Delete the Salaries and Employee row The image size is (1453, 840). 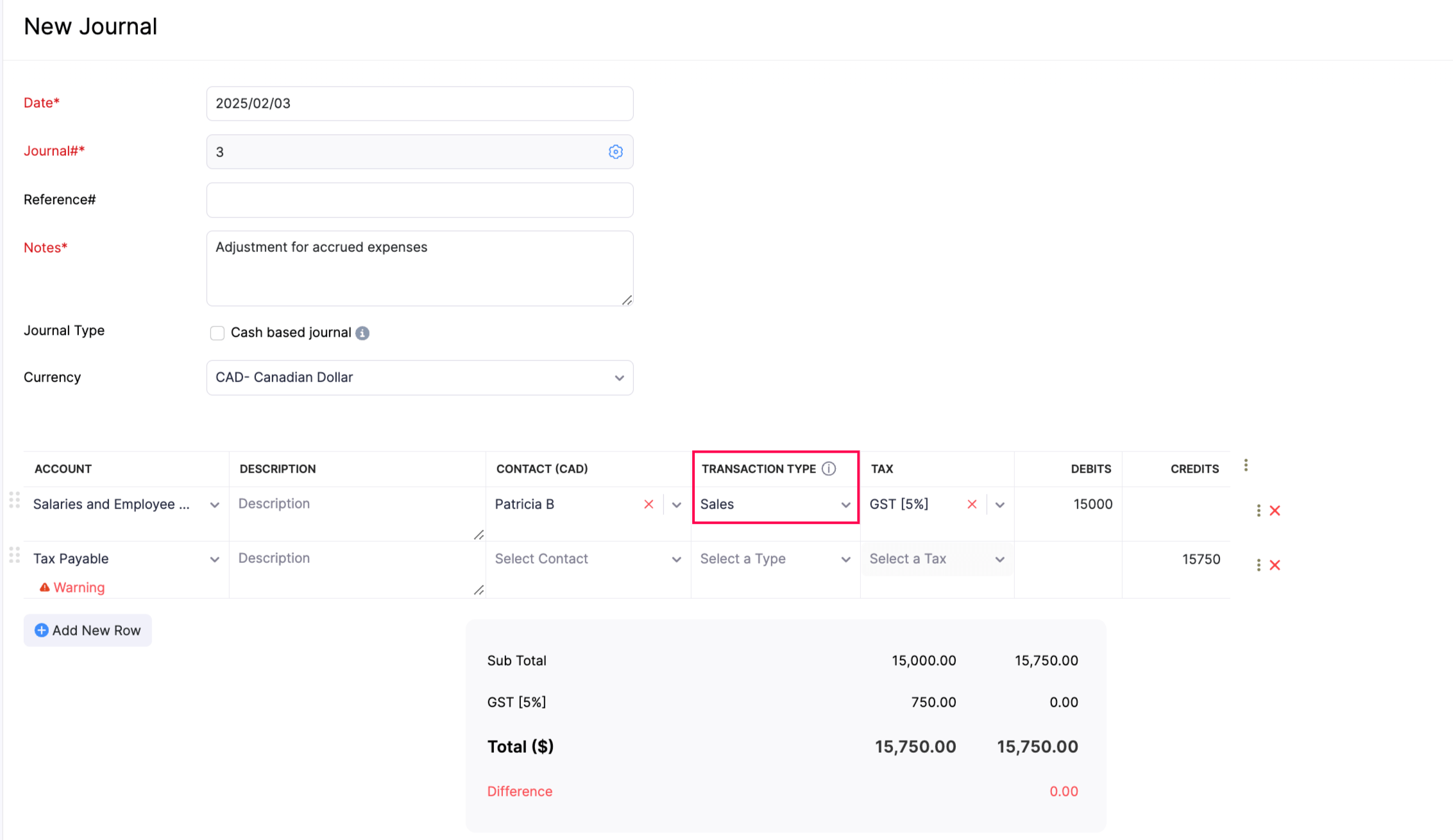click(x=1275, y=510)
